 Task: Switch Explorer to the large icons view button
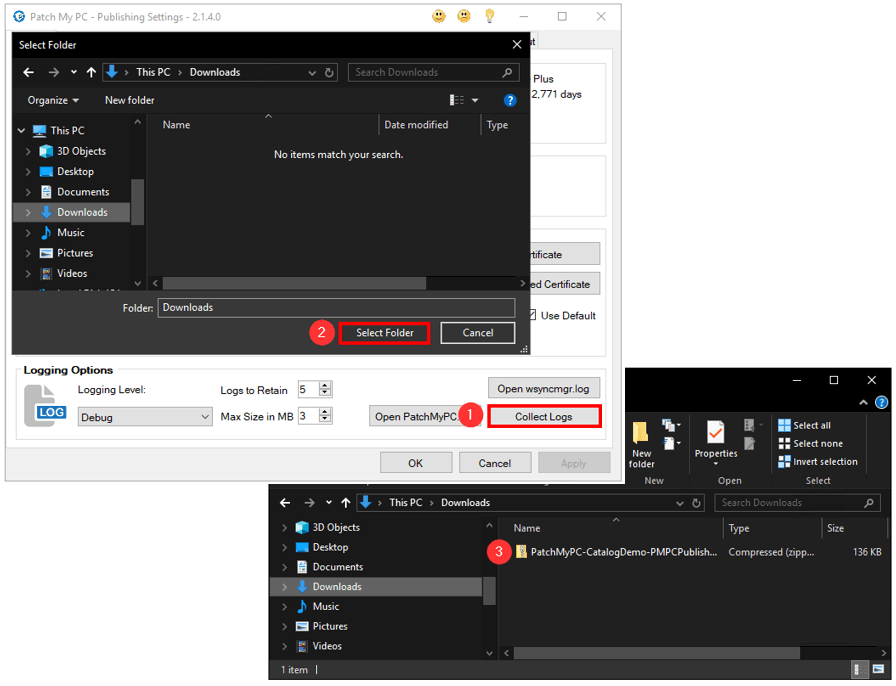pos(879,669)
